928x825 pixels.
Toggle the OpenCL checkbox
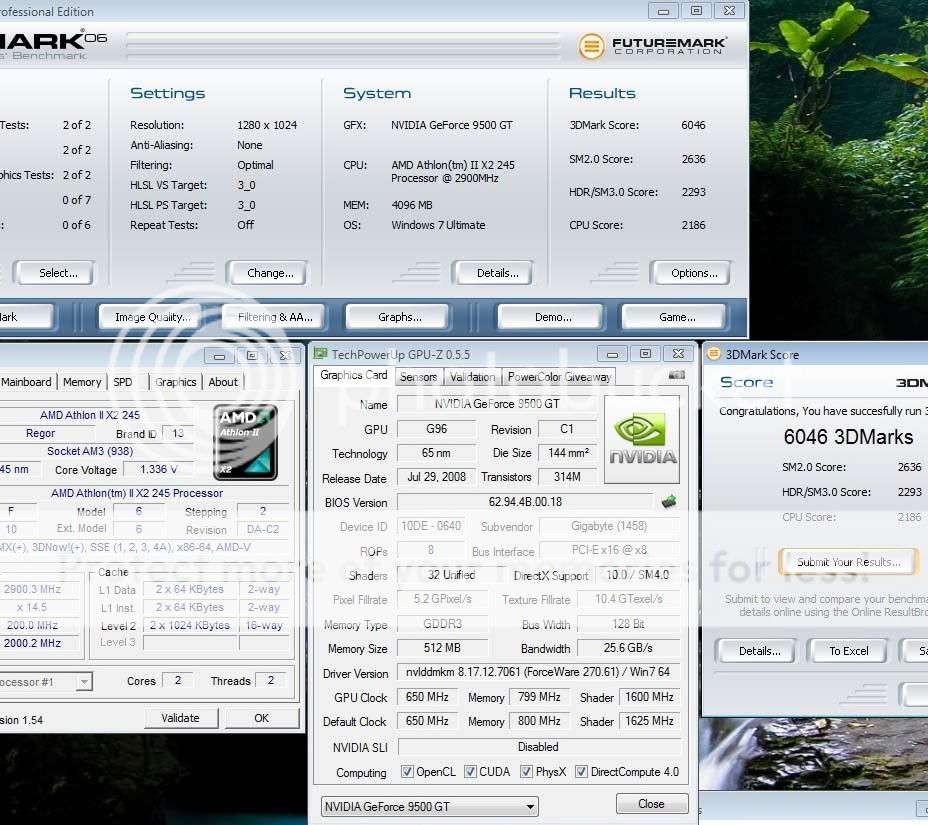[x=407, y=772]
